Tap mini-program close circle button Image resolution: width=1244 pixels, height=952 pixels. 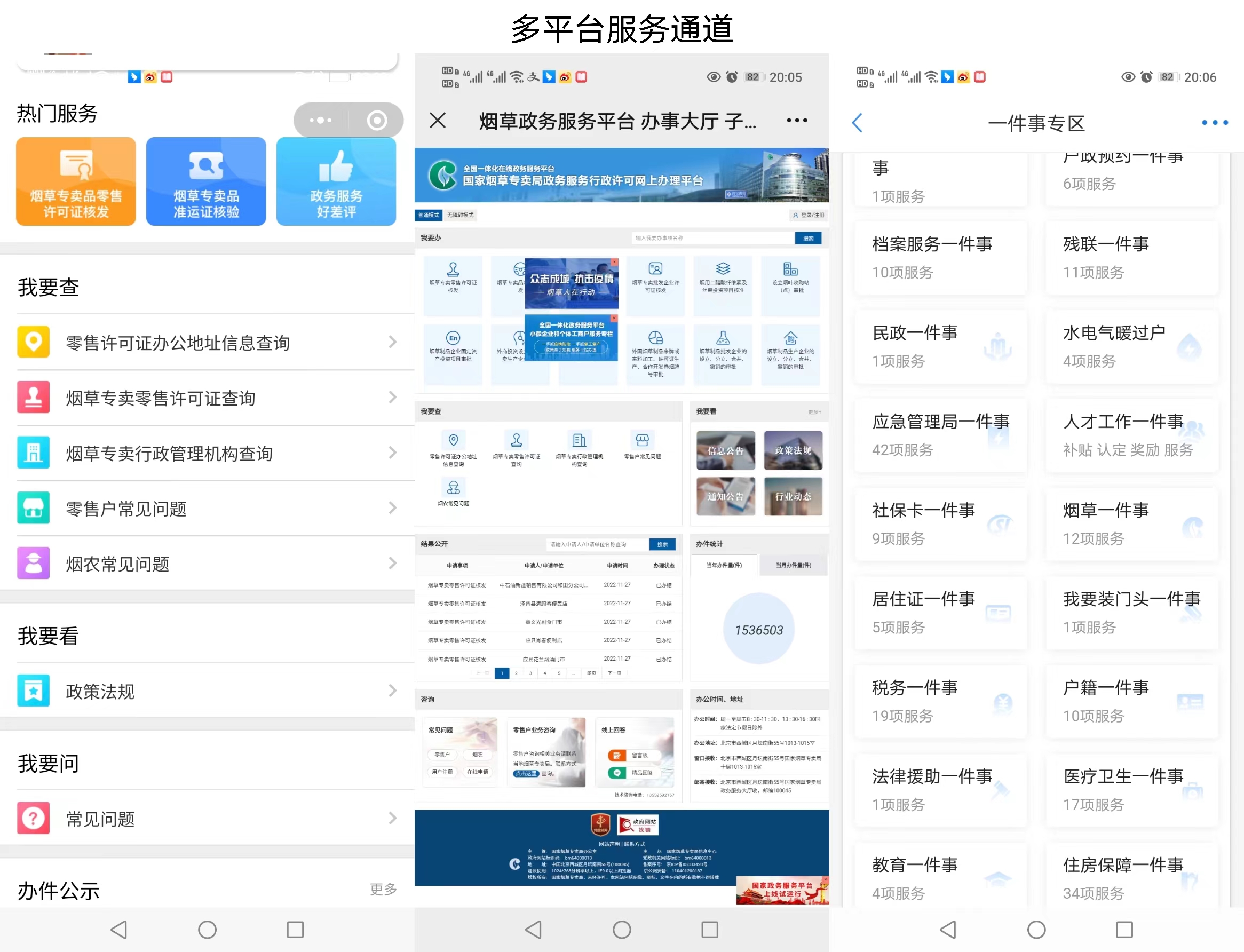[x=377, y=120]
